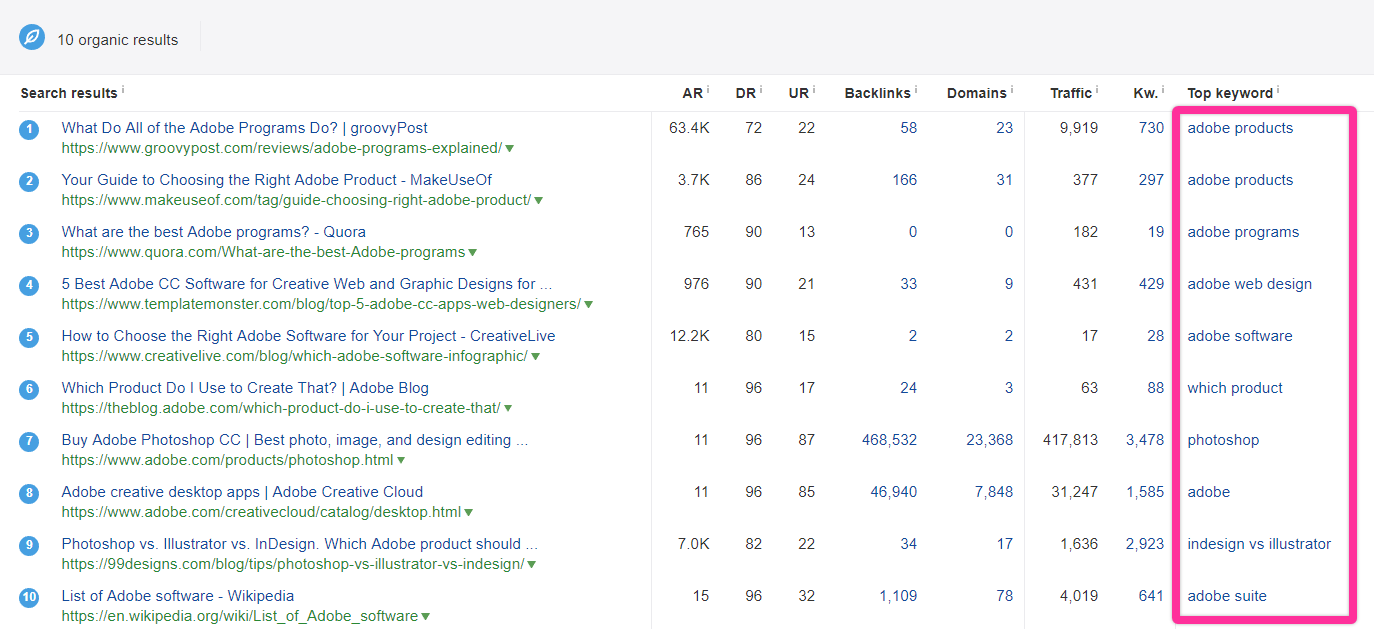Sort by the Kw. column header
The height and width of the screenshot is (629, 1374).
[1145, 93]
